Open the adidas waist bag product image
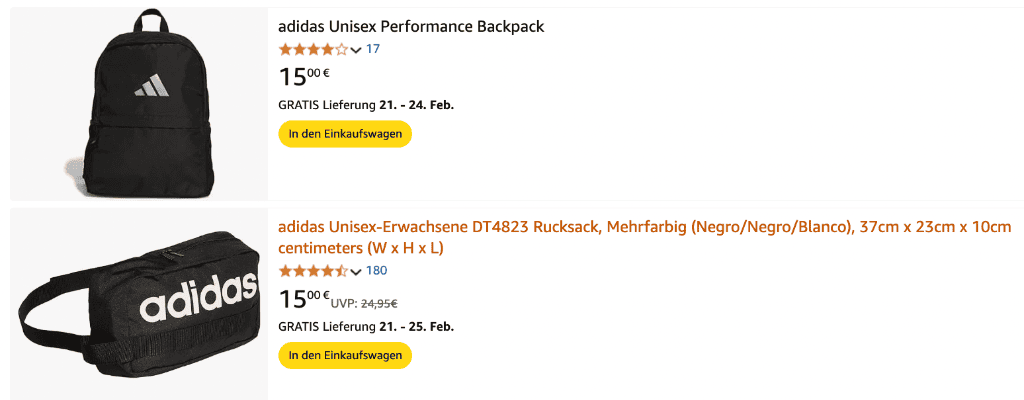1024x400 pixels. (x=138, y=304)
